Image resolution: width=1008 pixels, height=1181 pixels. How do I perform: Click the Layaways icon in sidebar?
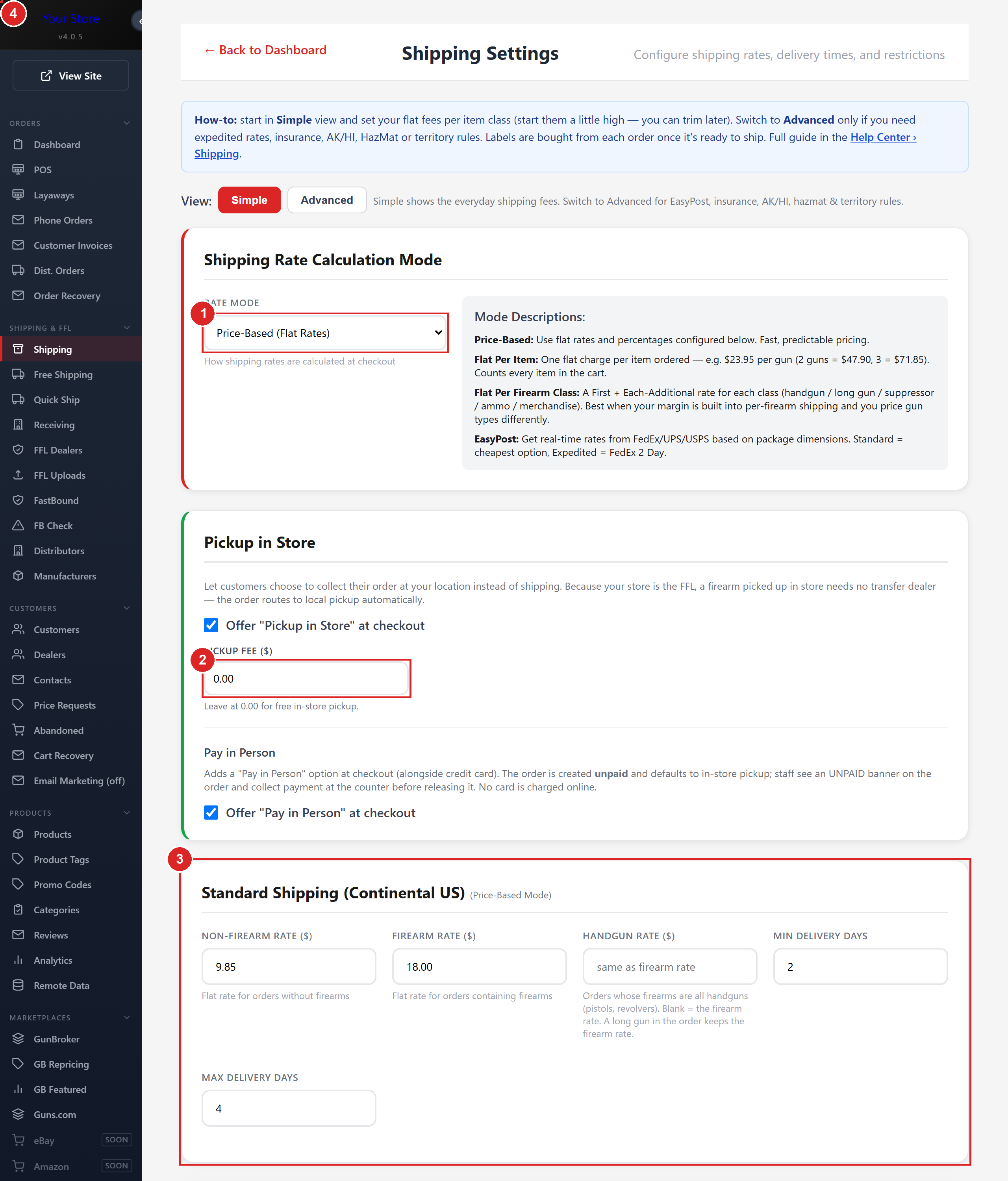pyautogui.click(x=18, y=194)
